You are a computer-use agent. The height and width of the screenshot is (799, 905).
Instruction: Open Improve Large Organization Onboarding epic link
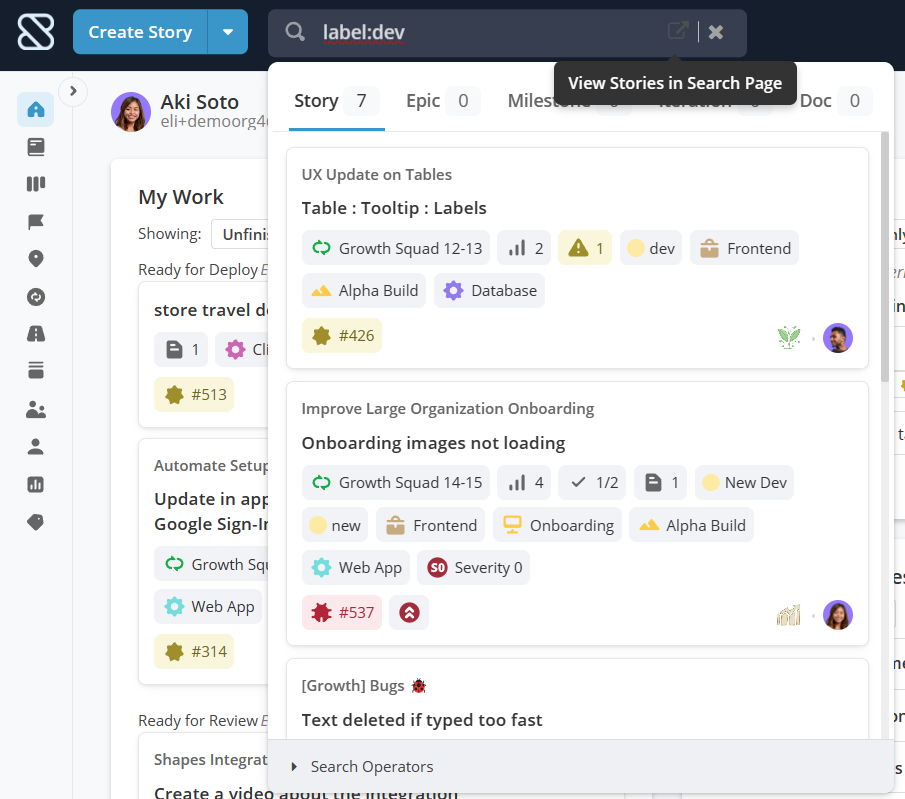point(448,409)
